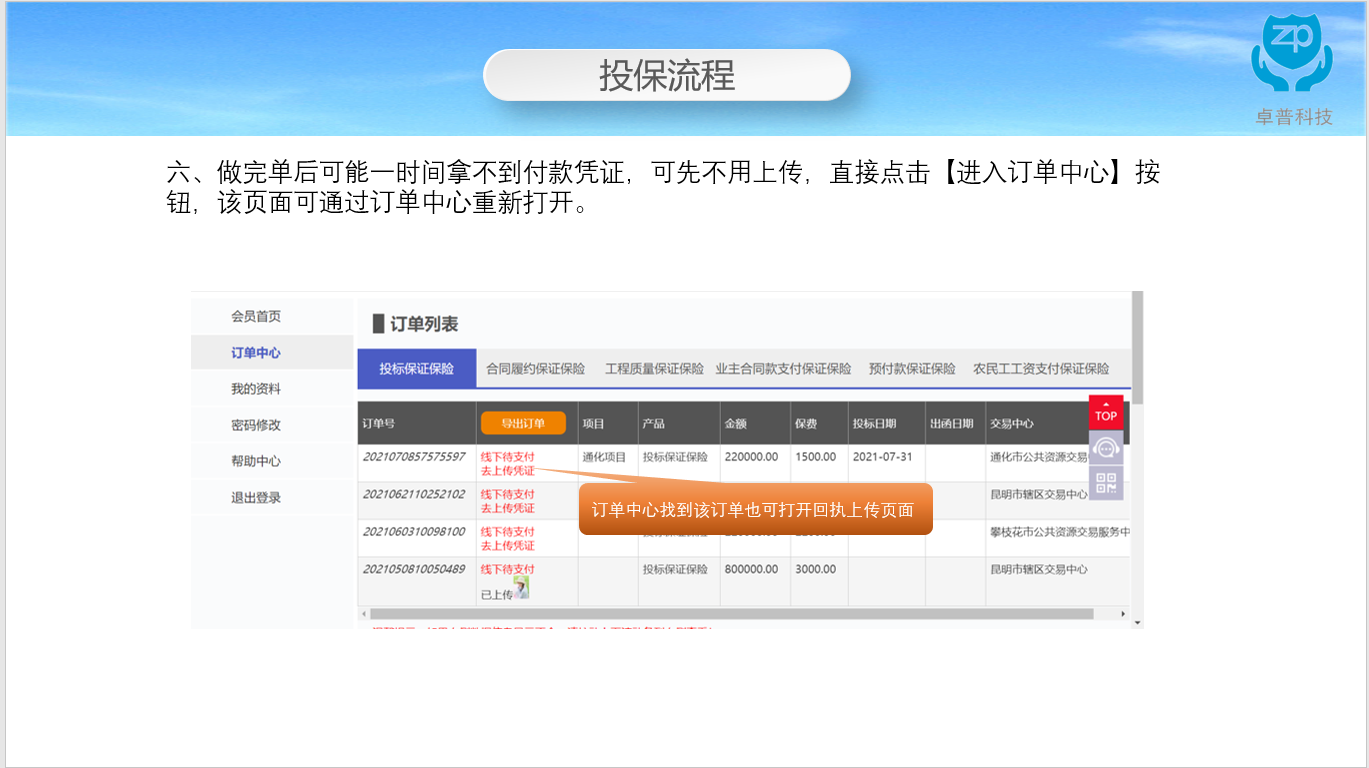Click the page vertical scrollbar thumb
The height and width of the screenshot is (768, 1369).
coord(1137,348)
